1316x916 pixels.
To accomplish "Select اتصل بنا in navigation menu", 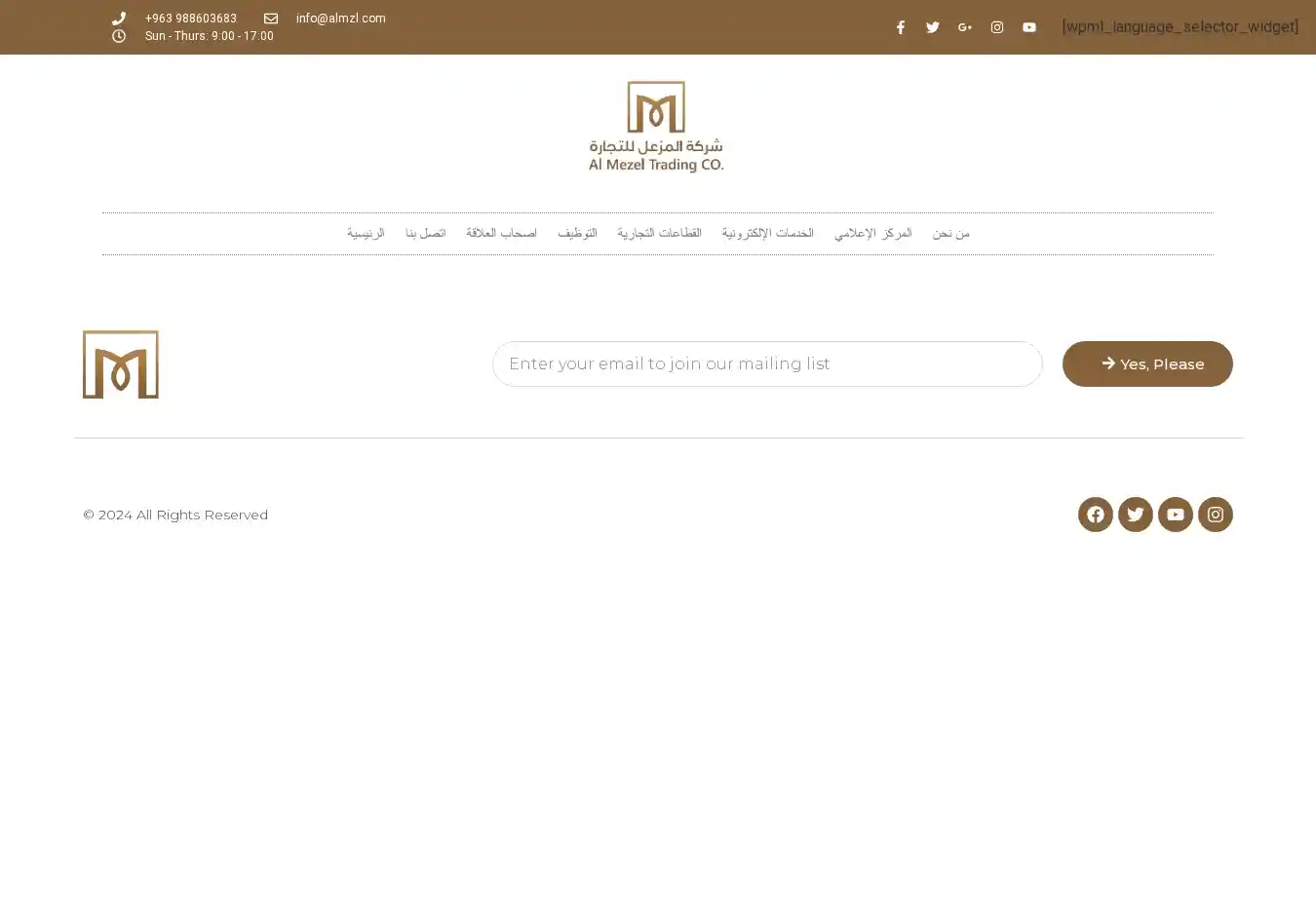I will [425, 234].
